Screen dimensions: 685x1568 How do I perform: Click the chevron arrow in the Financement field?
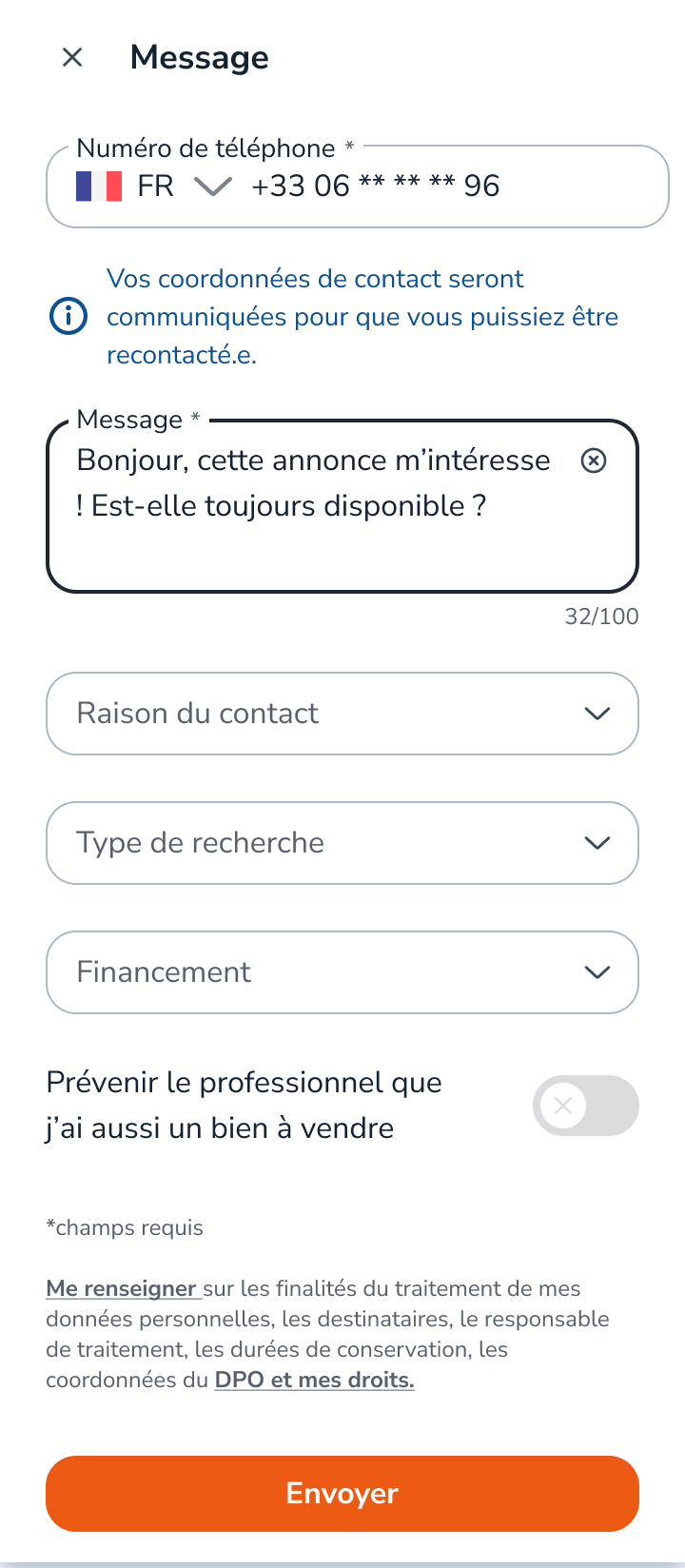point(597,972)
